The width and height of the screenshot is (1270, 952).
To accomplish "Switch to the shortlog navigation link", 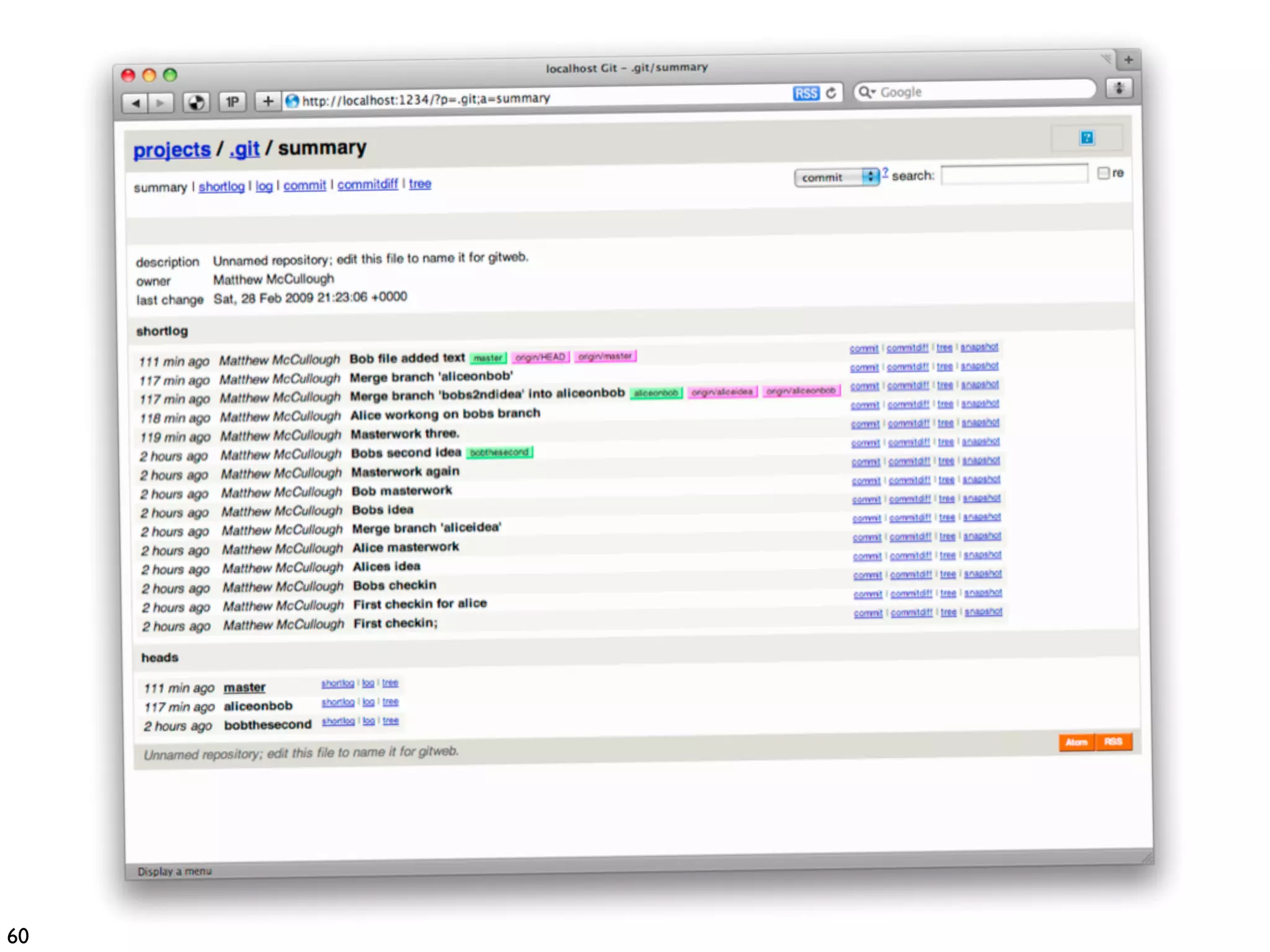I will click(x=221, y=187).
